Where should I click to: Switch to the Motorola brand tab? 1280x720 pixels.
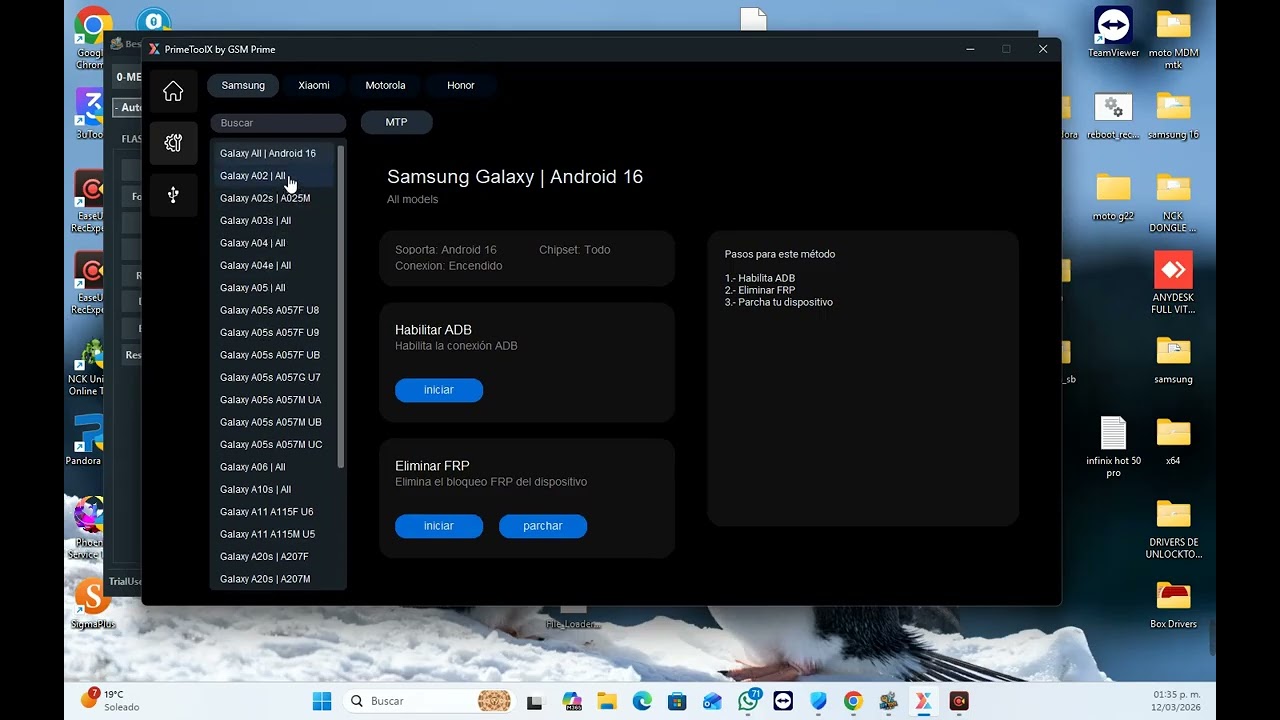pyautogui.click(x=385, y=85)
